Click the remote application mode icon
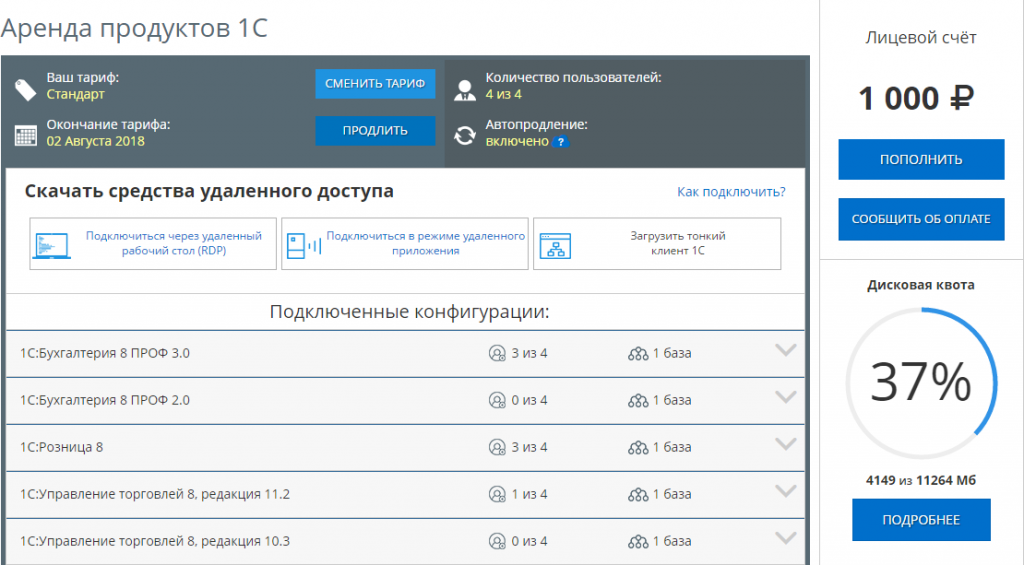The image size is (1024, 565). pyautogui.click(x=304, y=246)
